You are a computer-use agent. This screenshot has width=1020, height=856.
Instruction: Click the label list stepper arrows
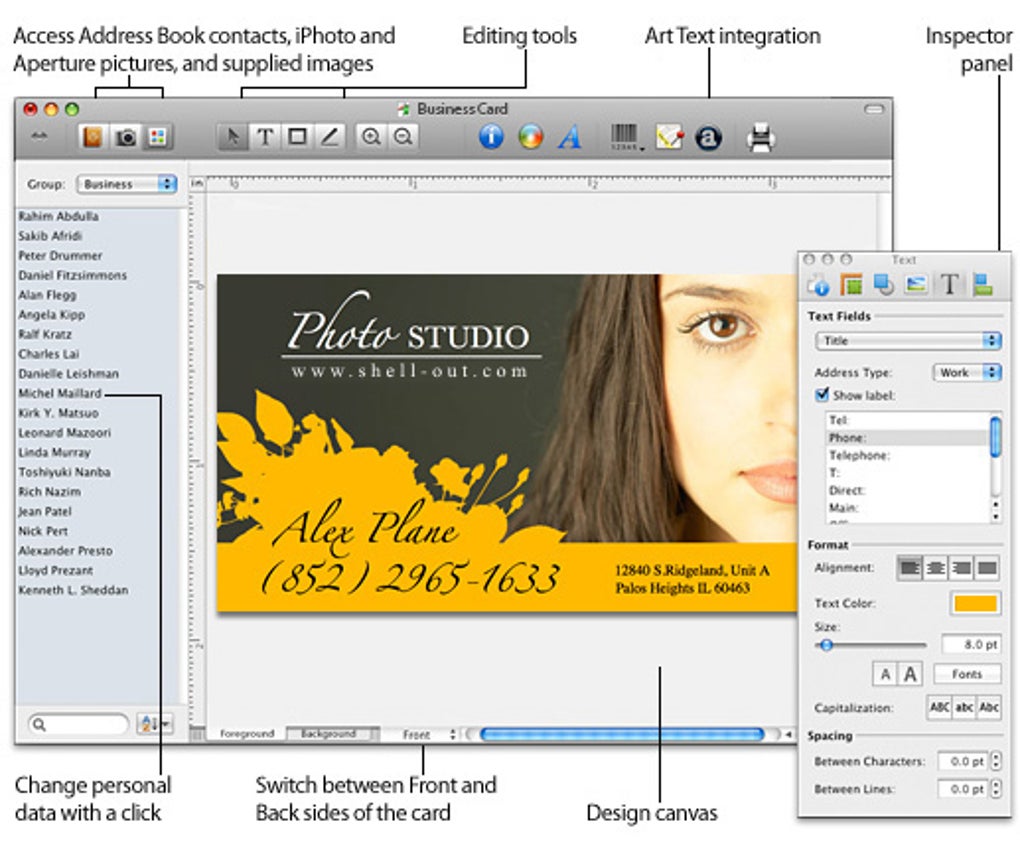(996, 511)
